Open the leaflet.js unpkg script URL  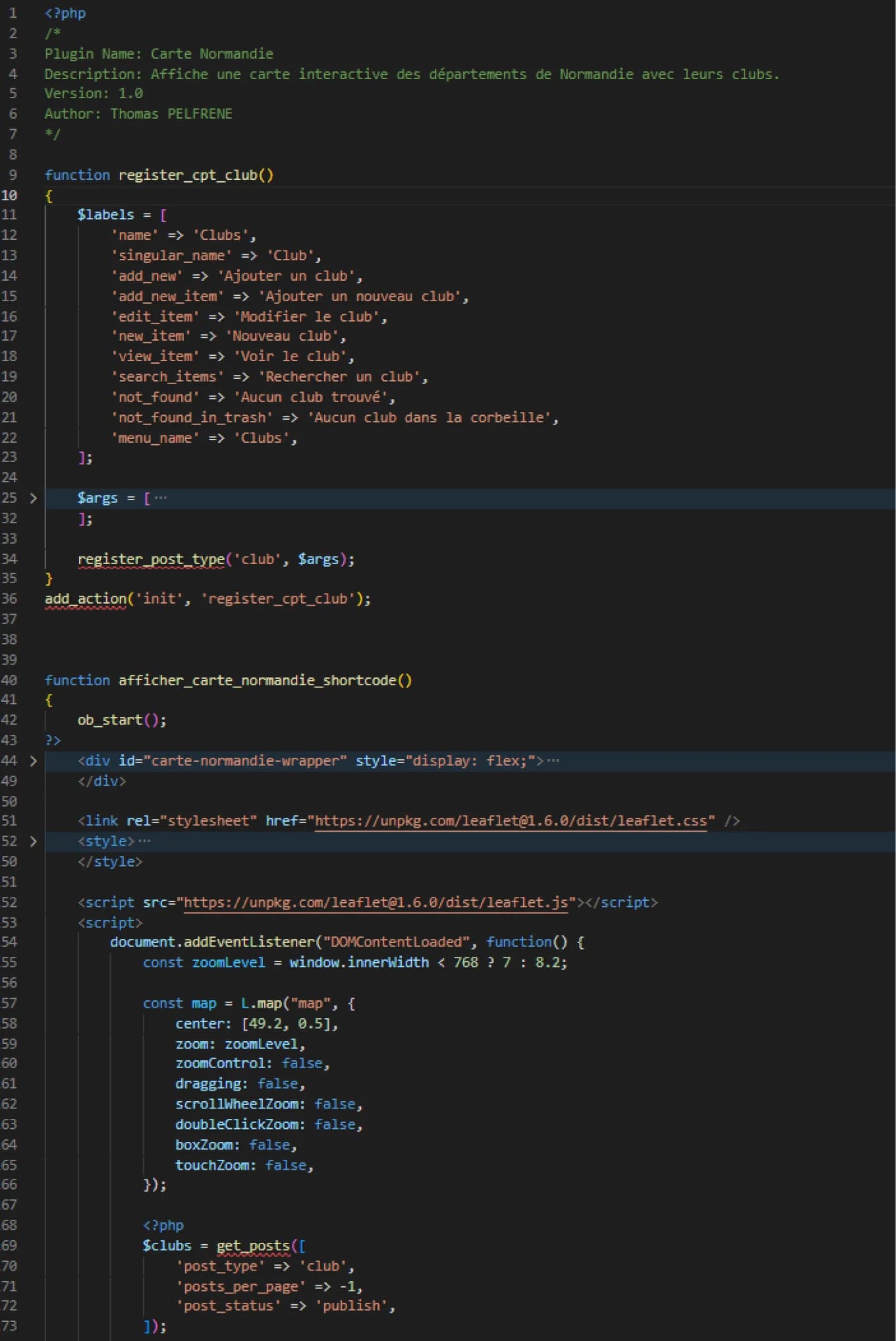(376, 902)
